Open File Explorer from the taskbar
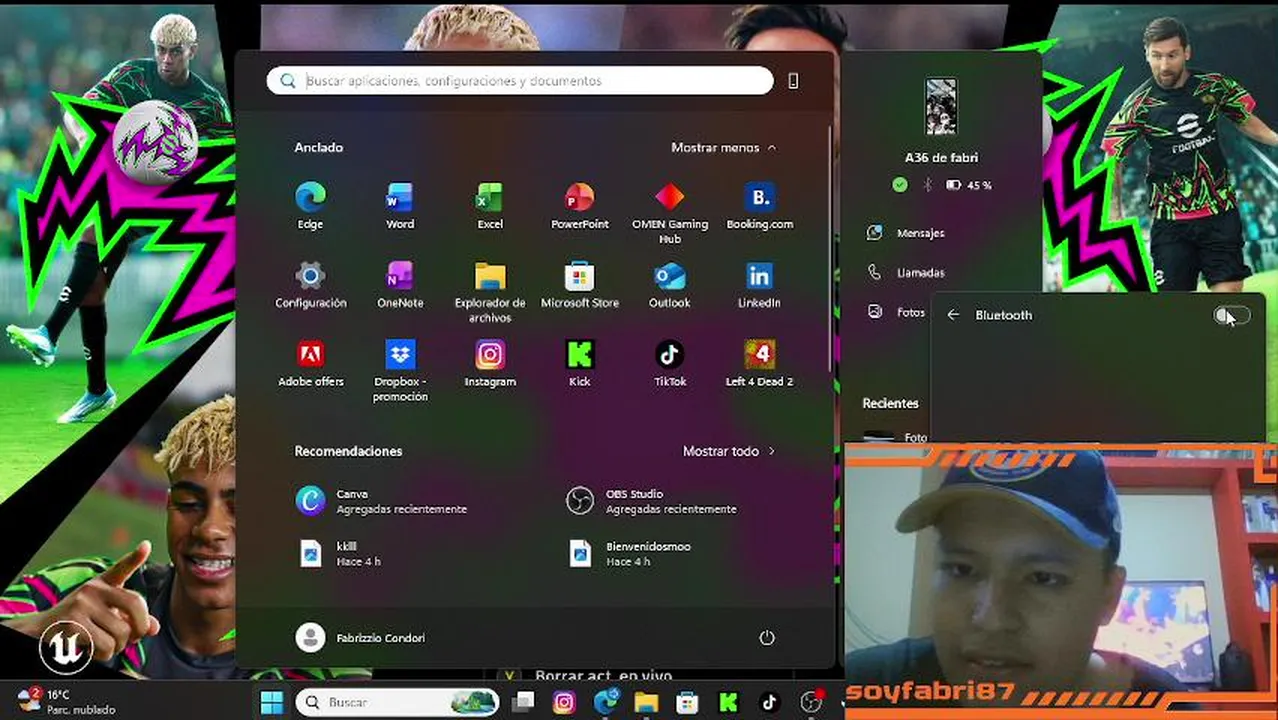Screen dimensions: 1278x720 click(646, 702)
